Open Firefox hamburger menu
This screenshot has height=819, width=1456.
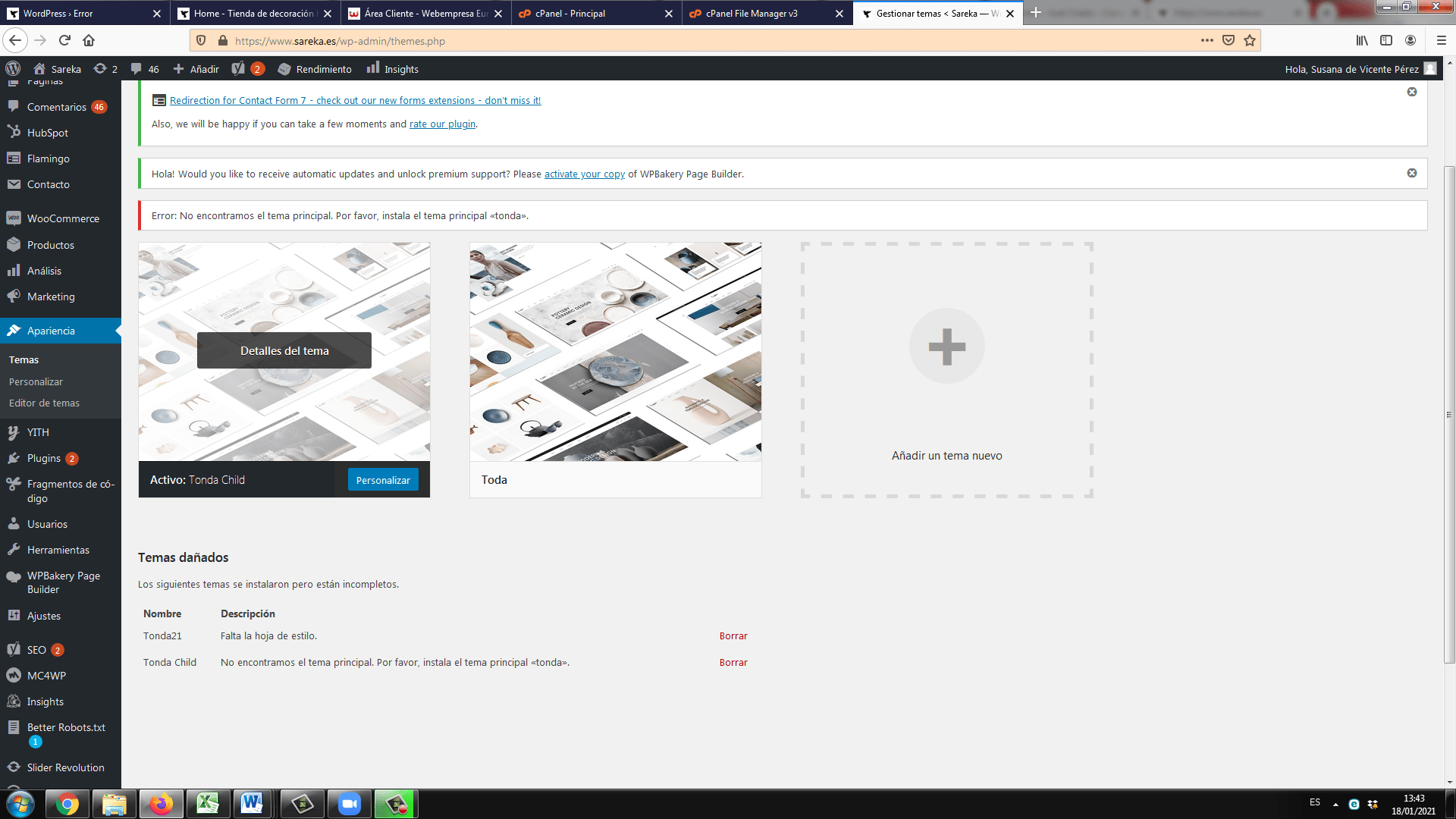[x=1442, y=41]
